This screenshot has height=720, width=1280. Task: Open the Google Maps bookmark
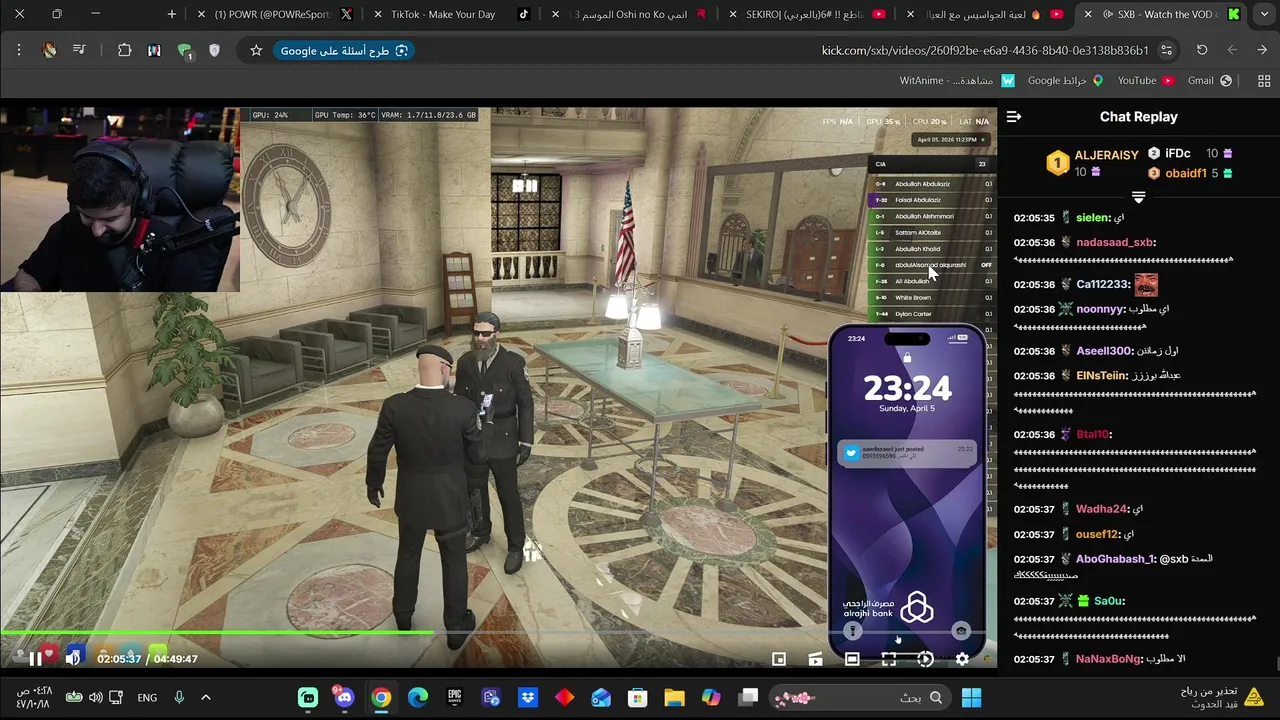point(1065,80)
